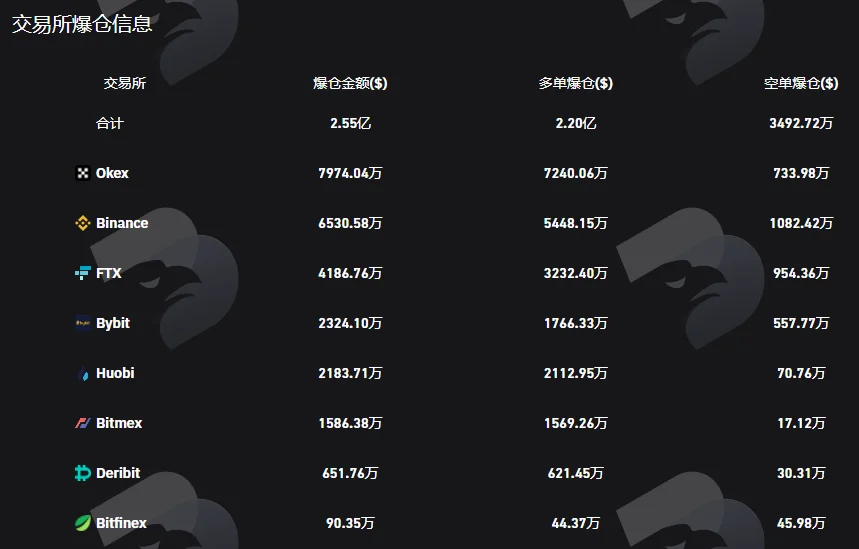Click Bitfinex short liquidation 45.98万

coord(801,523)
